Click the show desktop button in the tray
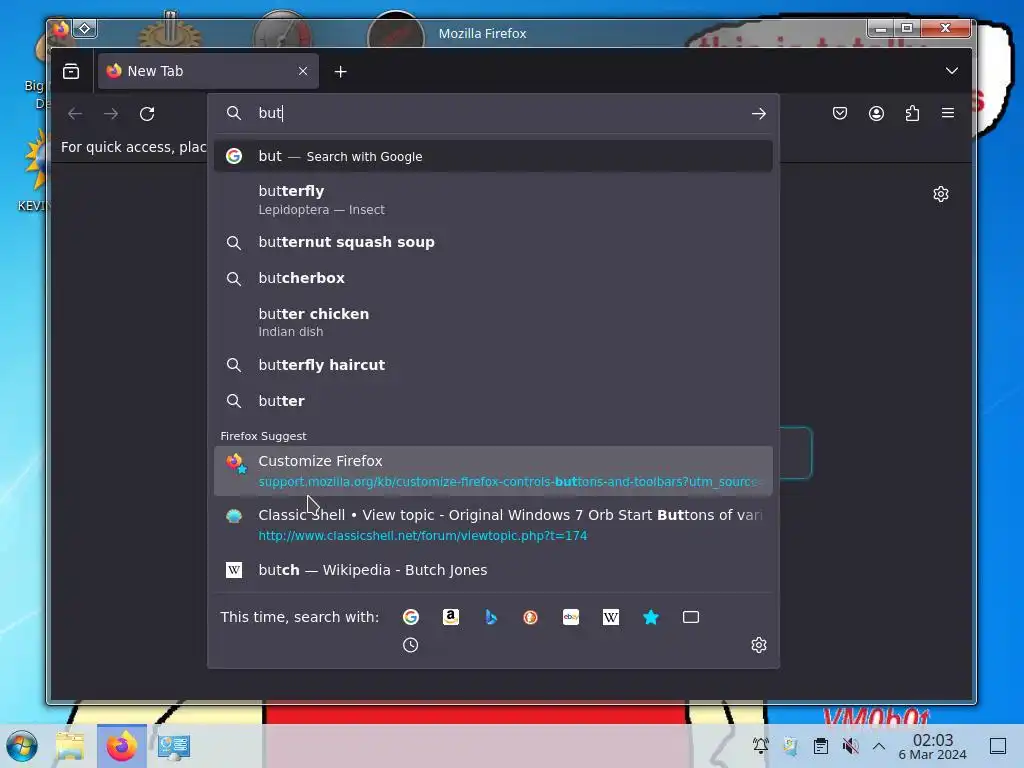Image resolution: width=1024 pixels, height=768 pixels. coord(998,746)
